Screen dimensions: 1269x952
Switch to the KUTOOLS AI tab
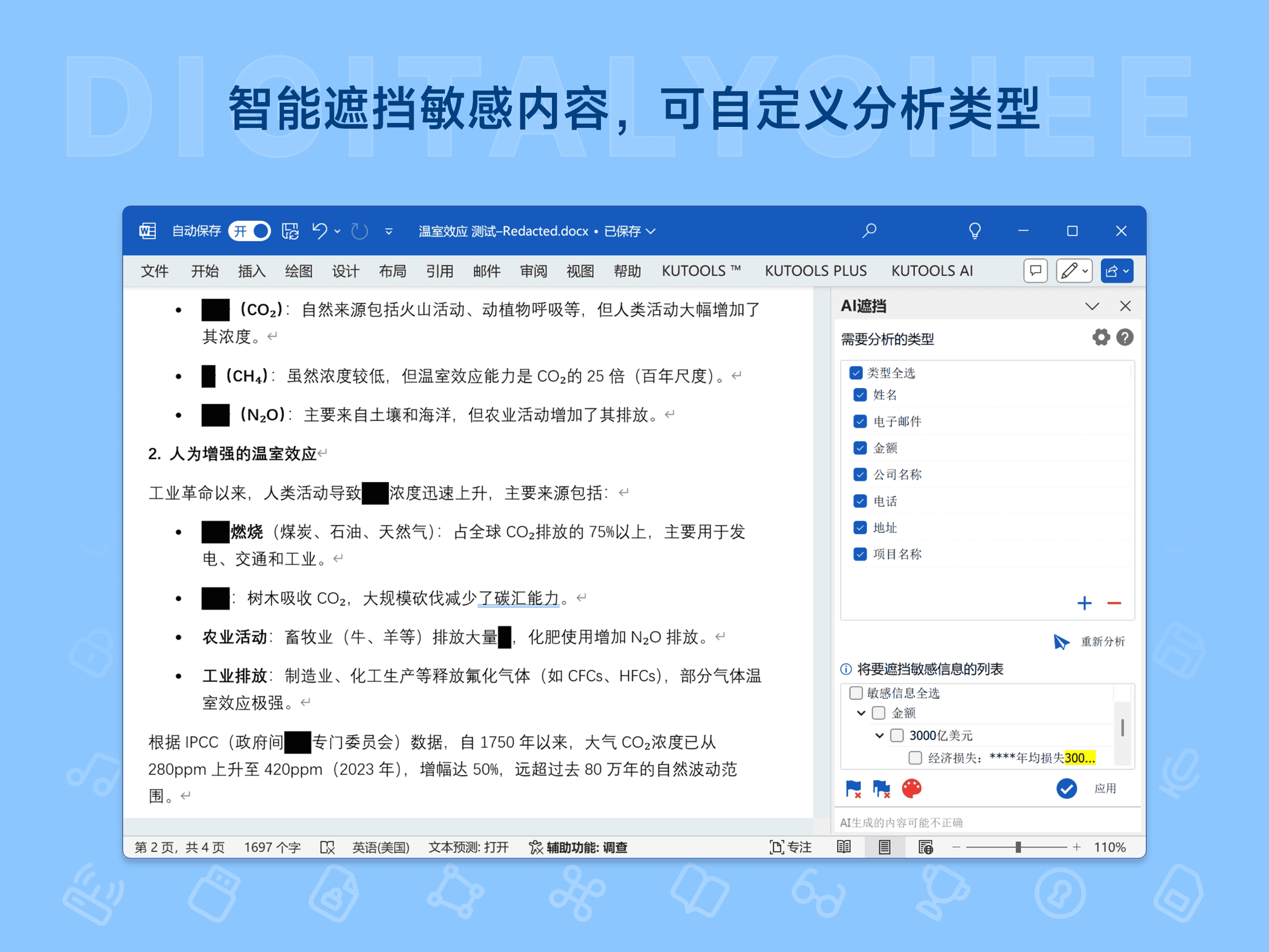point(932,271)
